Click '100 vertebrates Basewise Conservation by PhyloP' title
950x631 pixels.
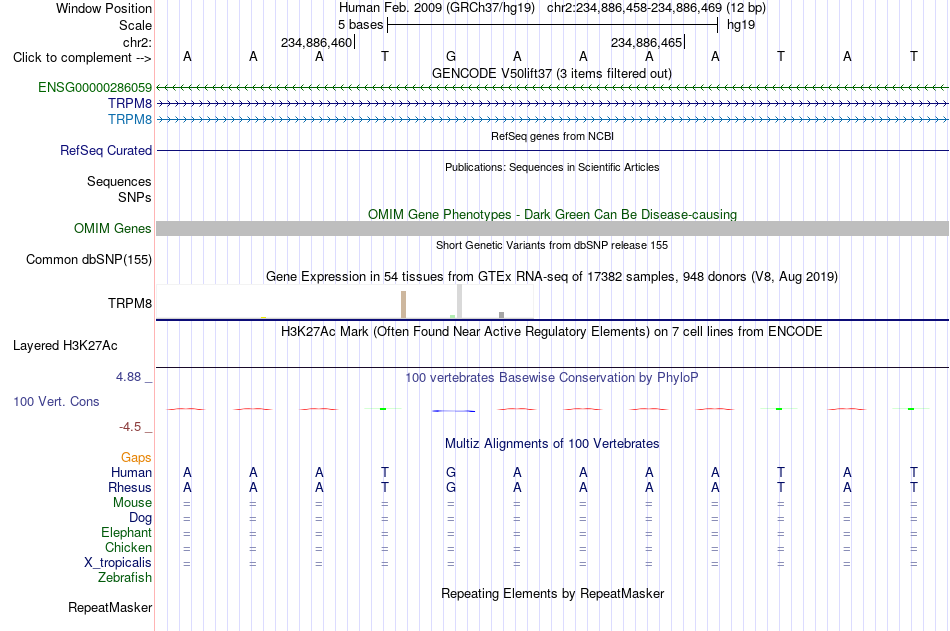click(552, 378)
